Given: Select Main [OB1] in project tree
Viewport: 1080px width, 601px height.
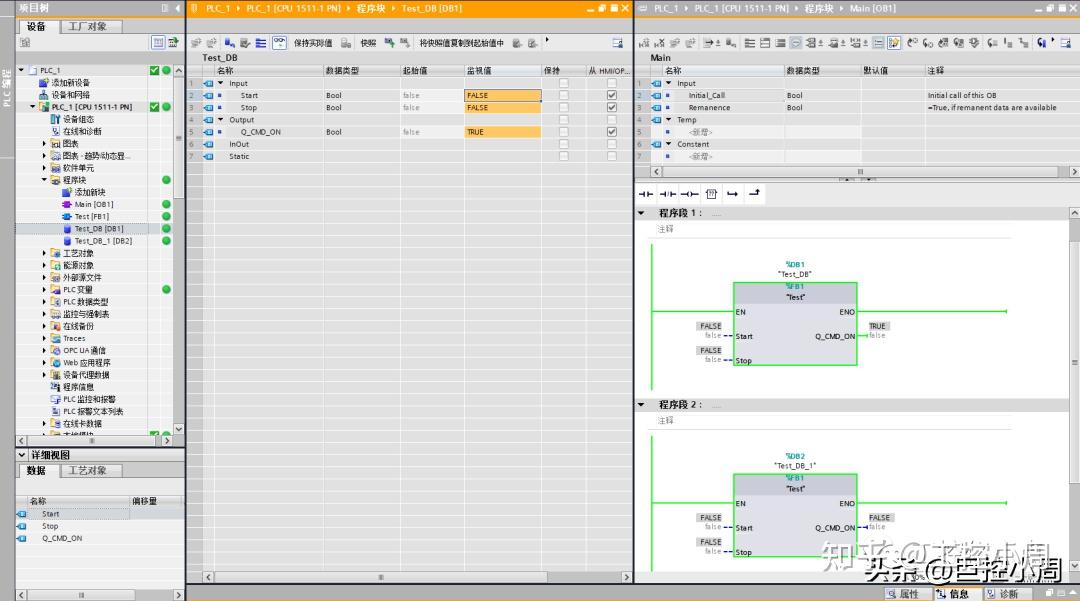Looking at the screenshot, I should click(x=93, y=204).
